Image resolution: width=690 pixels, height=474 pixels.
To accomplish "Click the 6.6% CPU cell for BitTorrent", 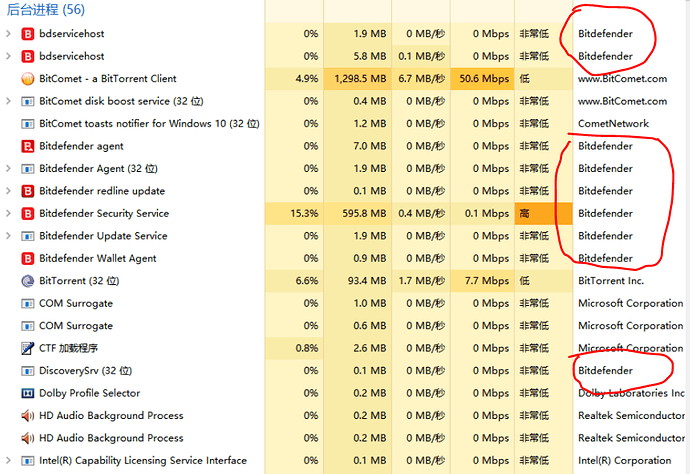I will coord(294,281).
